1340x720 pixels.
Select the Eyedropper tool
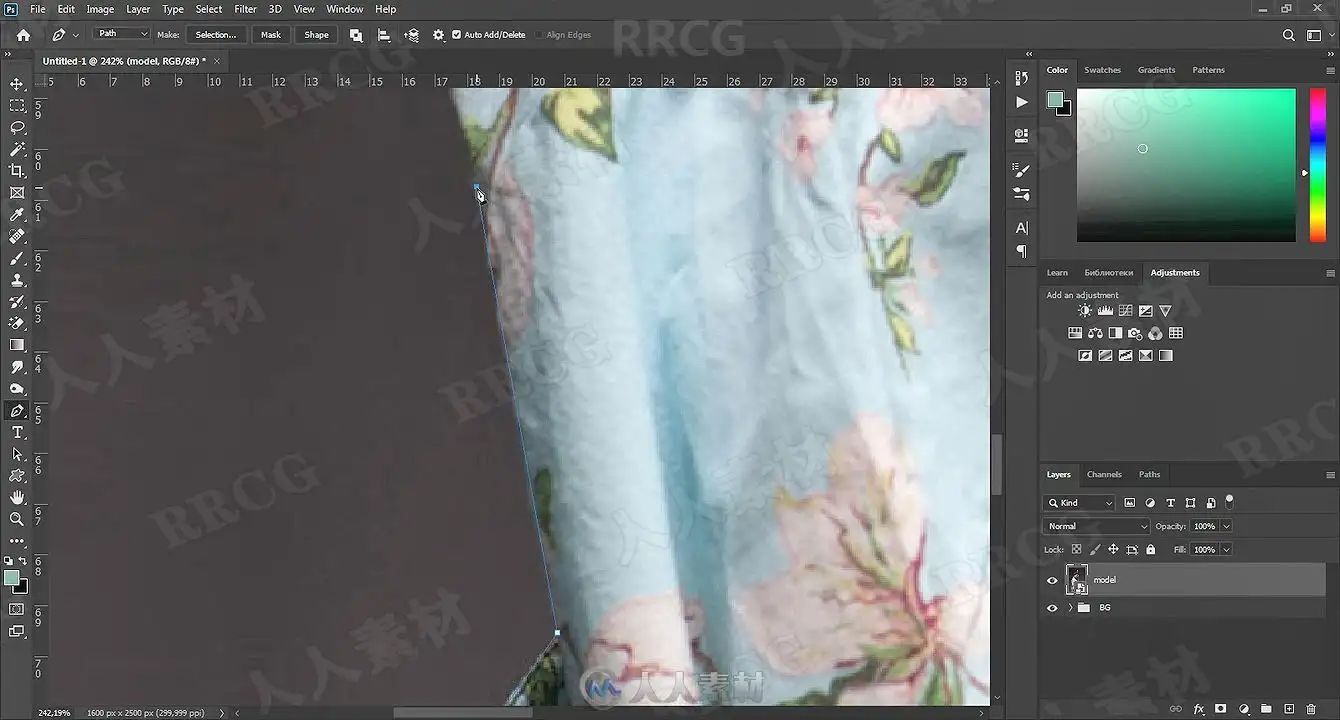[x=17, y=214]
